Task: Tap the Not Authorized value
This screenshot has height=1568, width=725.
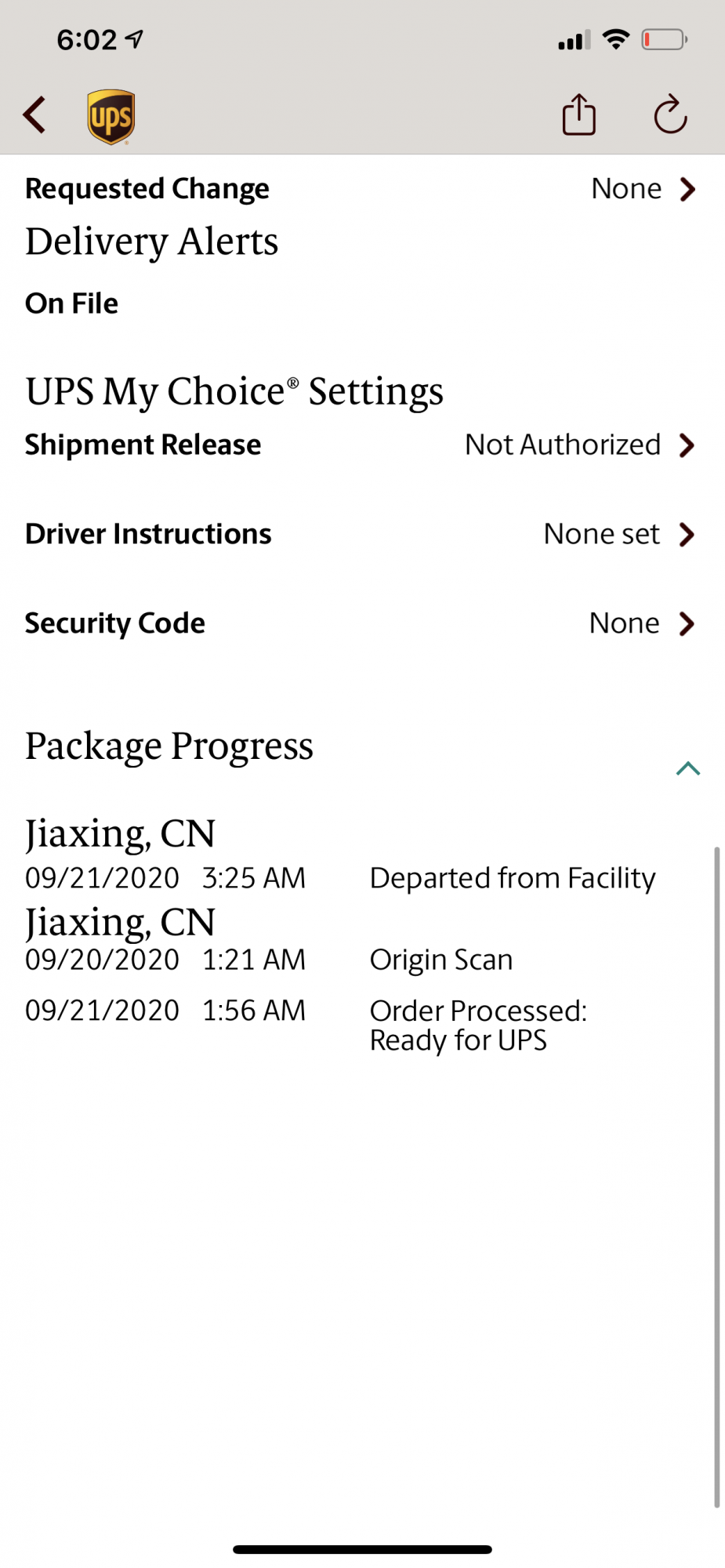Action: tap(563, 445)
